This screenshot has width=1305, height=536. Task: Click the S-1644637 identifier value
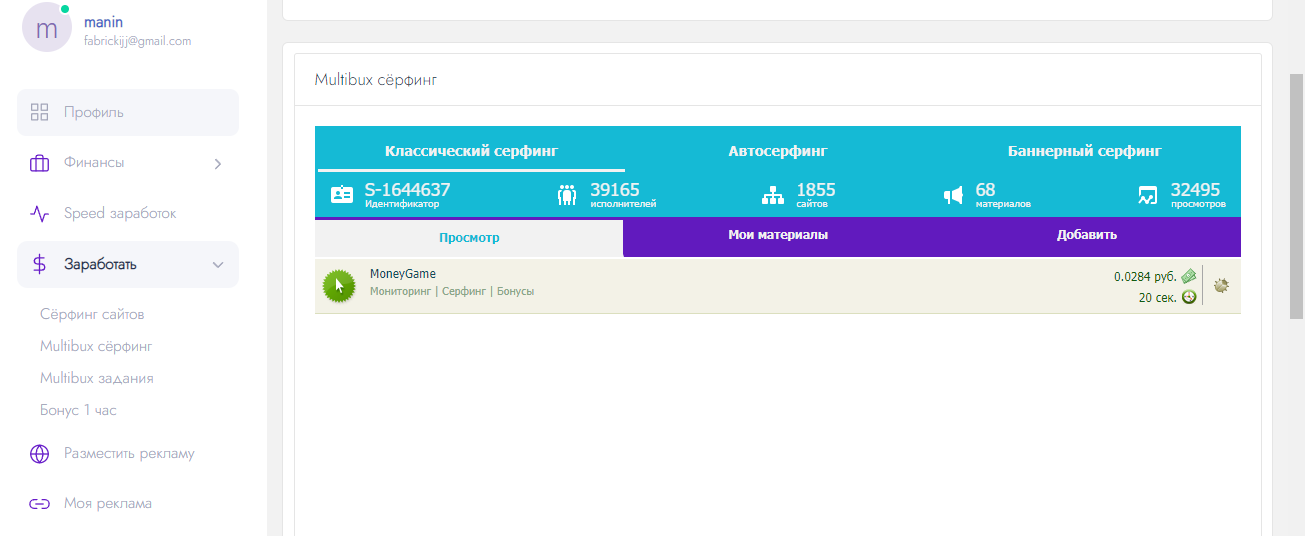click(407, 189)
